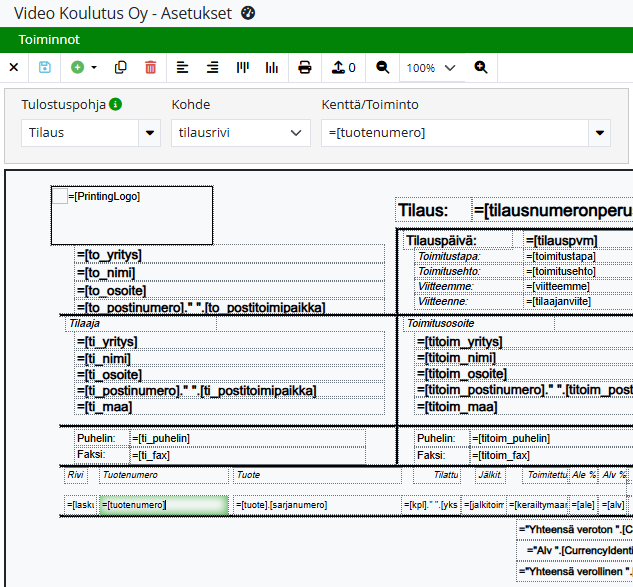This screenshot has width=633, height=587.
Task: Align selected fields to the left
Action: (182, 68)
